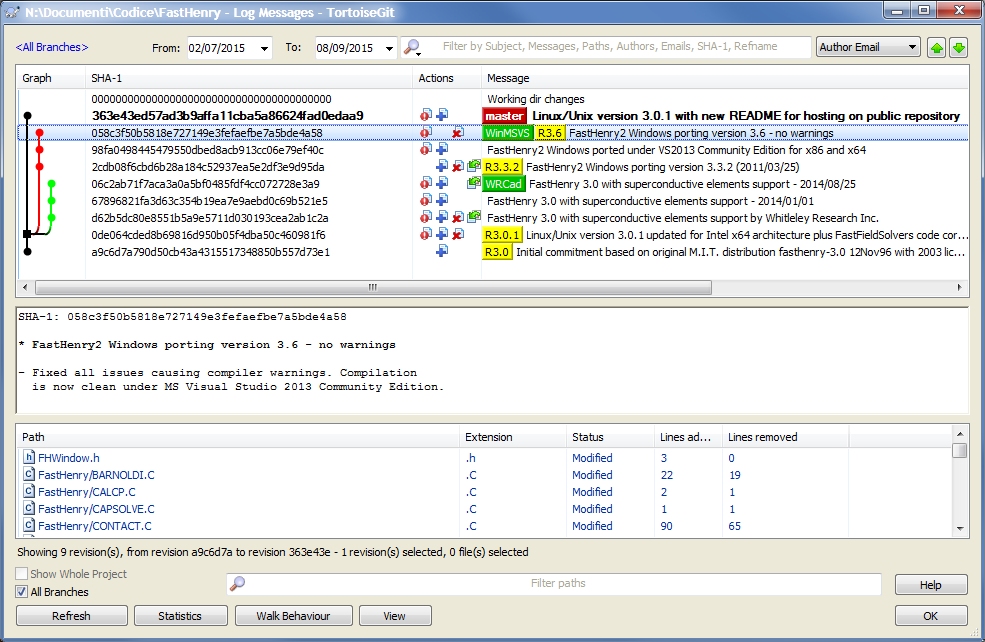Open the From date dropdown
Screen dimensions: 985x642
(x=264, y=48)
